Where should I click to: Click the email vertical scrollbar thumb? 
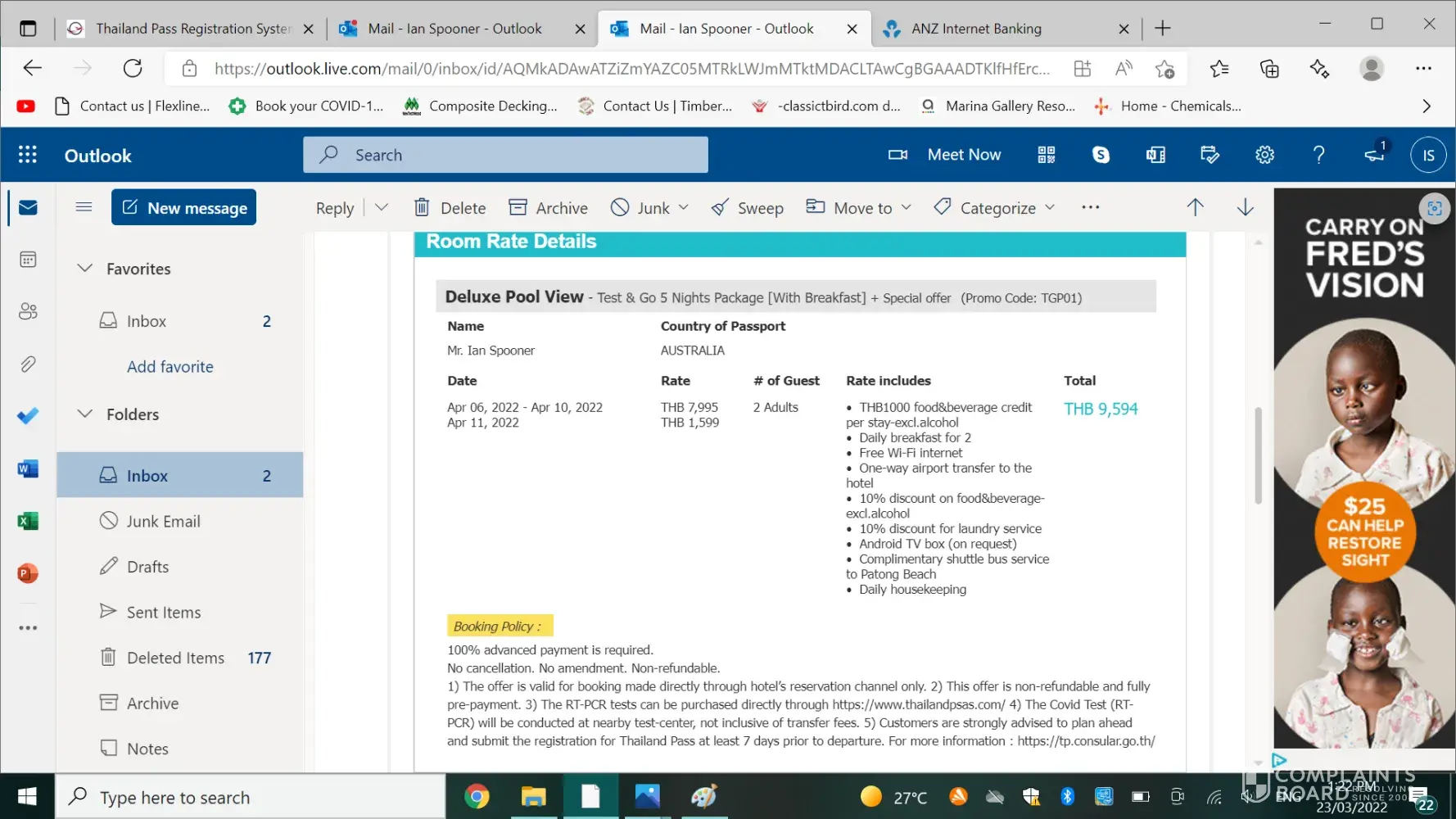point(1258,455)
